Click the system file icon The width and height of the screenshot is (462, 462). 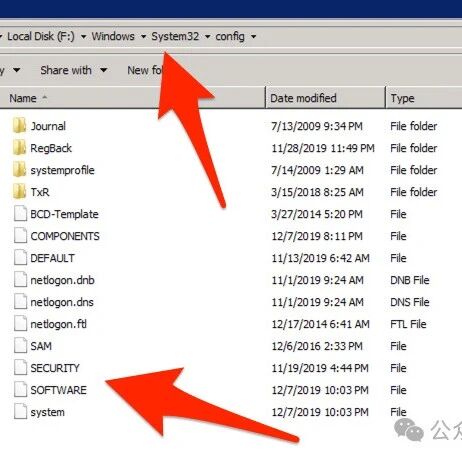tap(20, 412)
